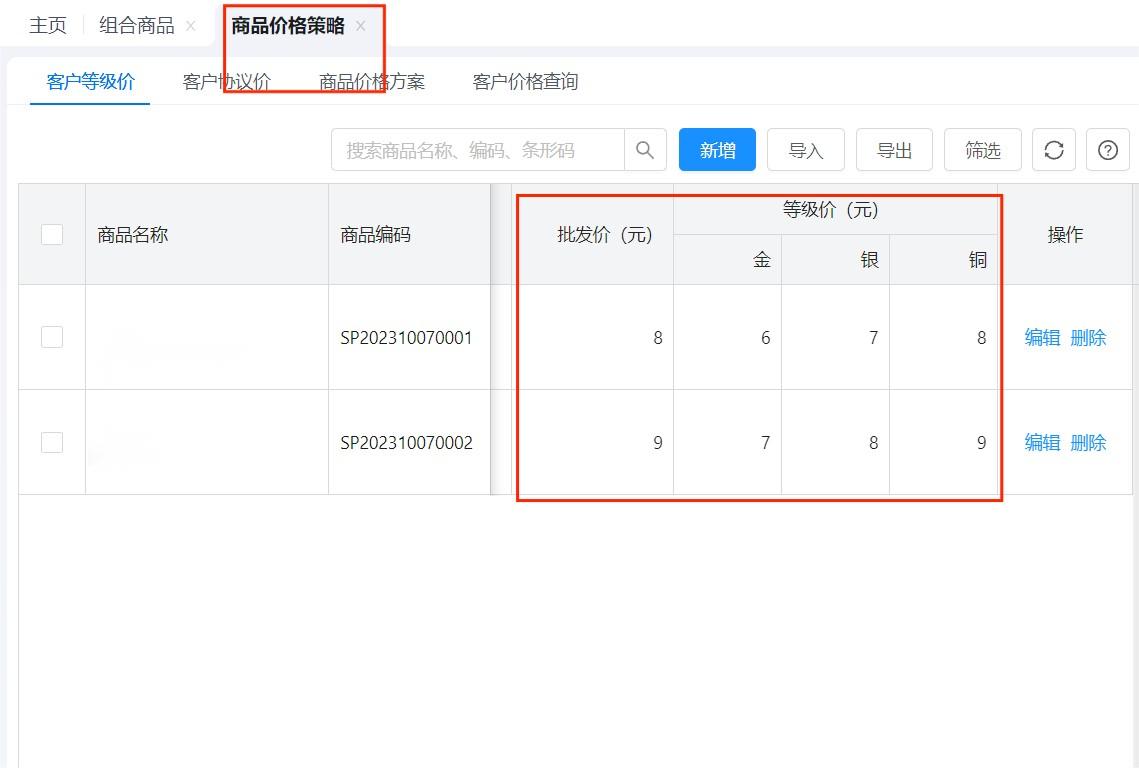Open the help question mark icon
1139x768 pixels.
point(1107,149)
